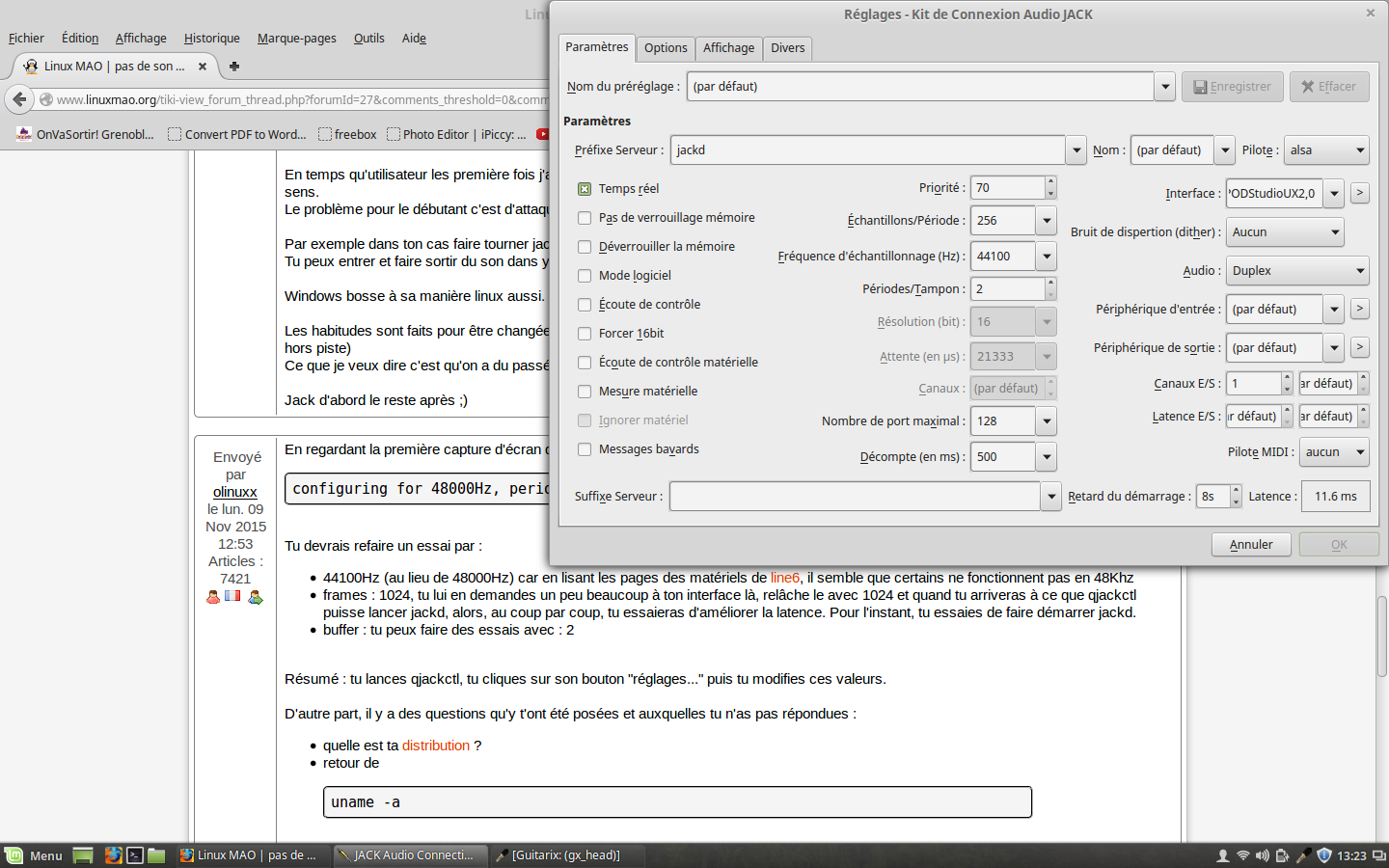Enable Mesure matérielle checkbox

click(x=585, y=392)
